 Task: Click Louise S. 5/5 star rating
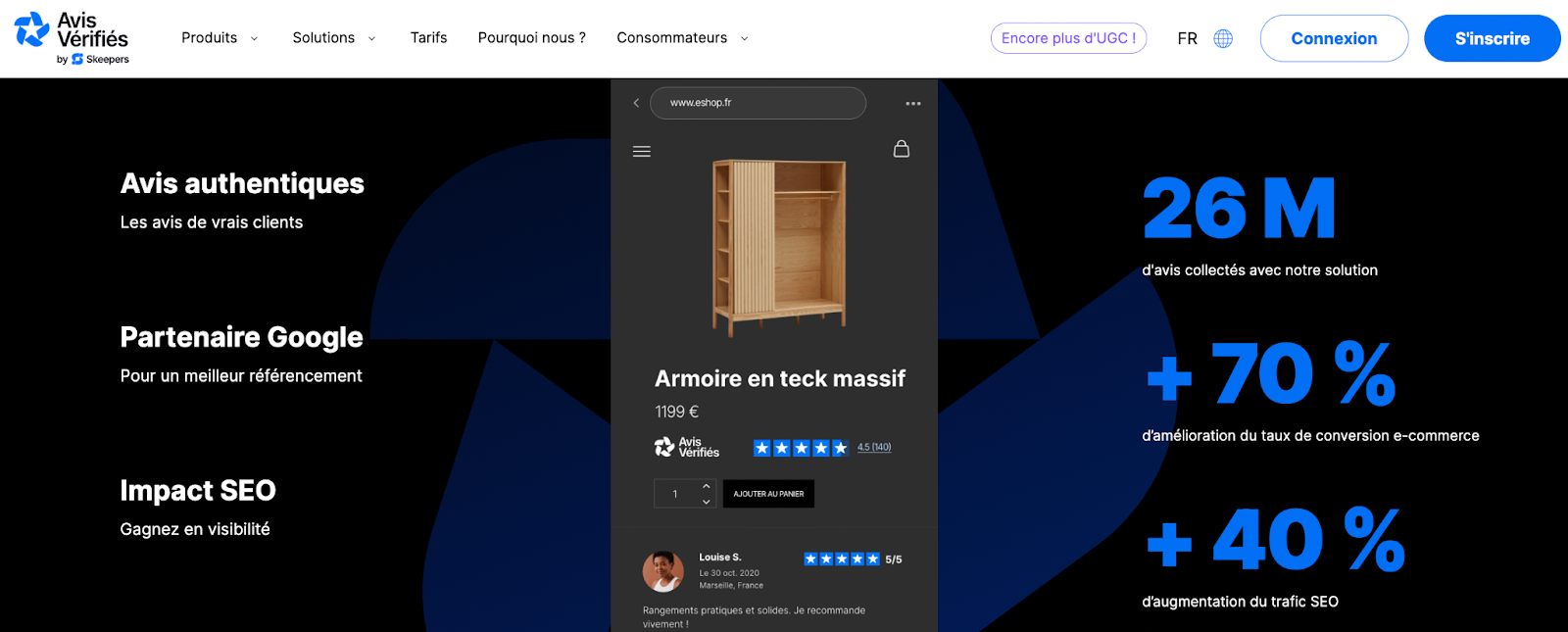853,559
